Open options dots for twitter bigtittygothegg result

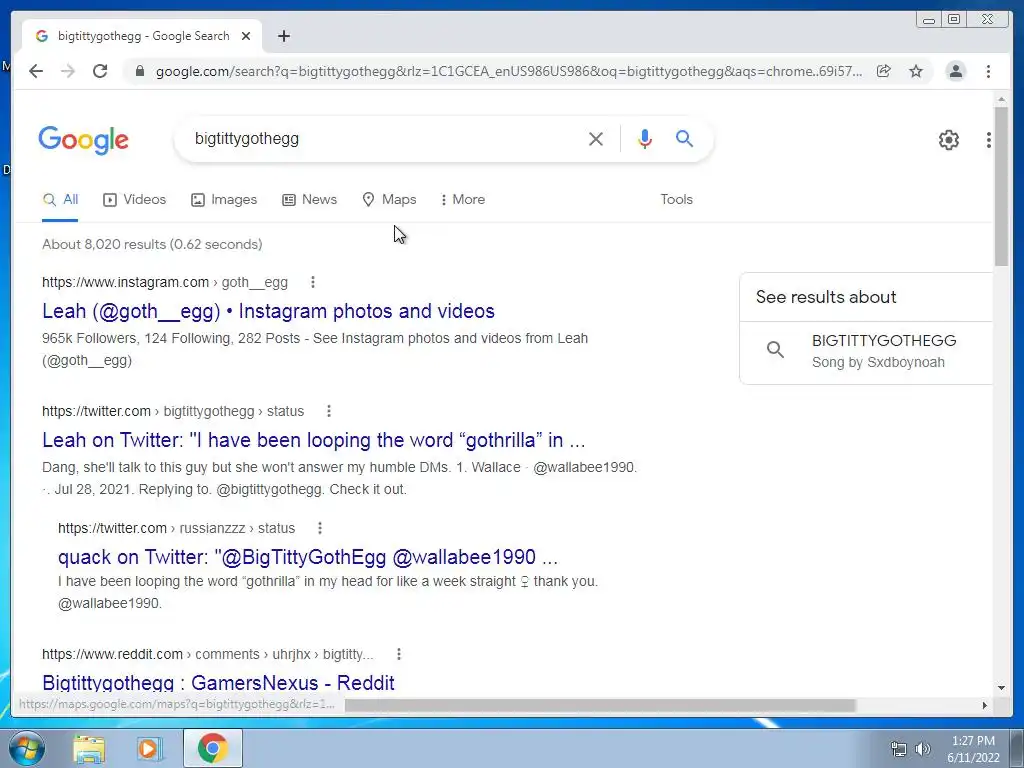click(x=328, y=411)
